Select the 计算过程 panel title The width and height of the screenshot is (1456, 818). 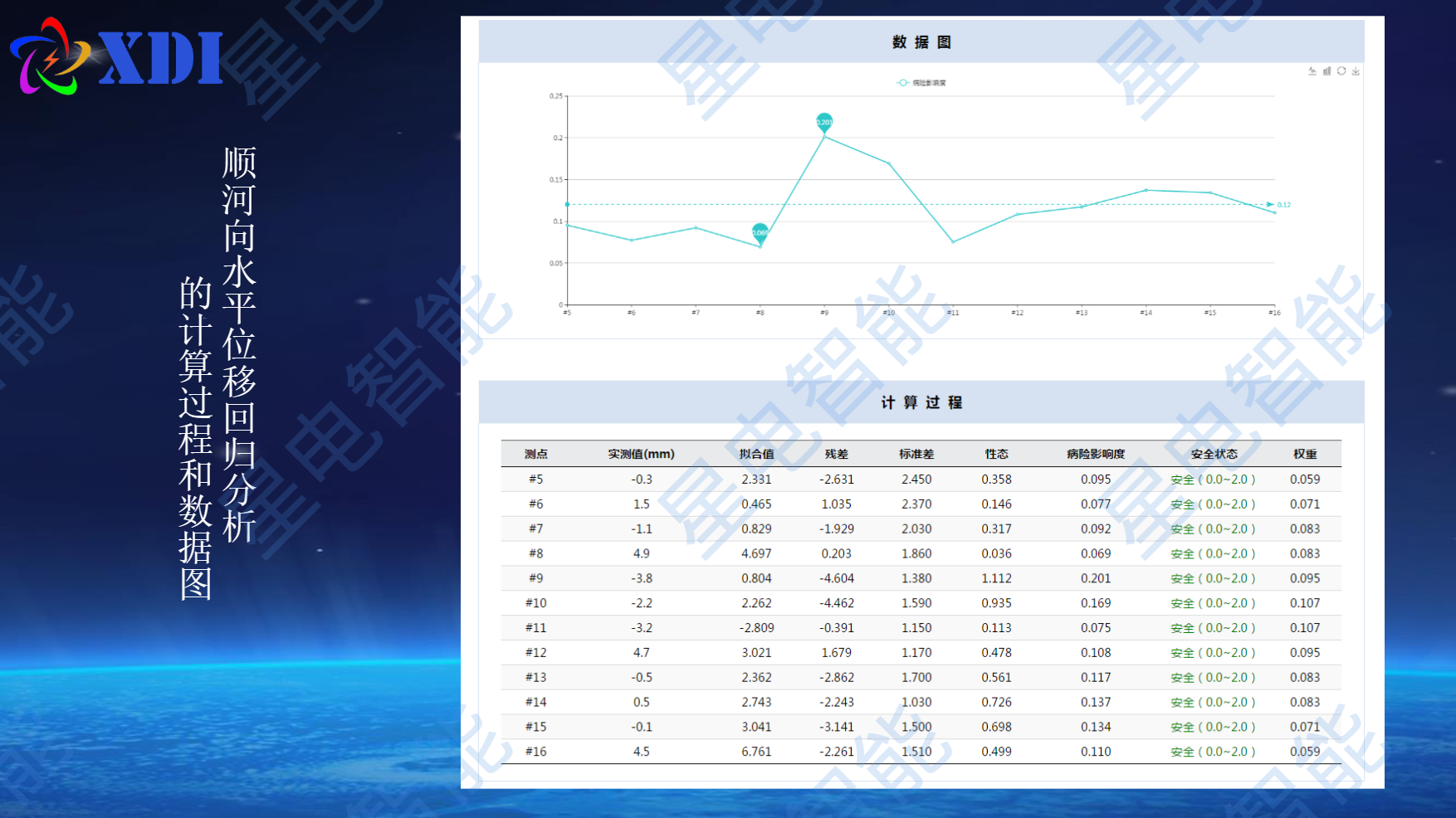[921, 402]
